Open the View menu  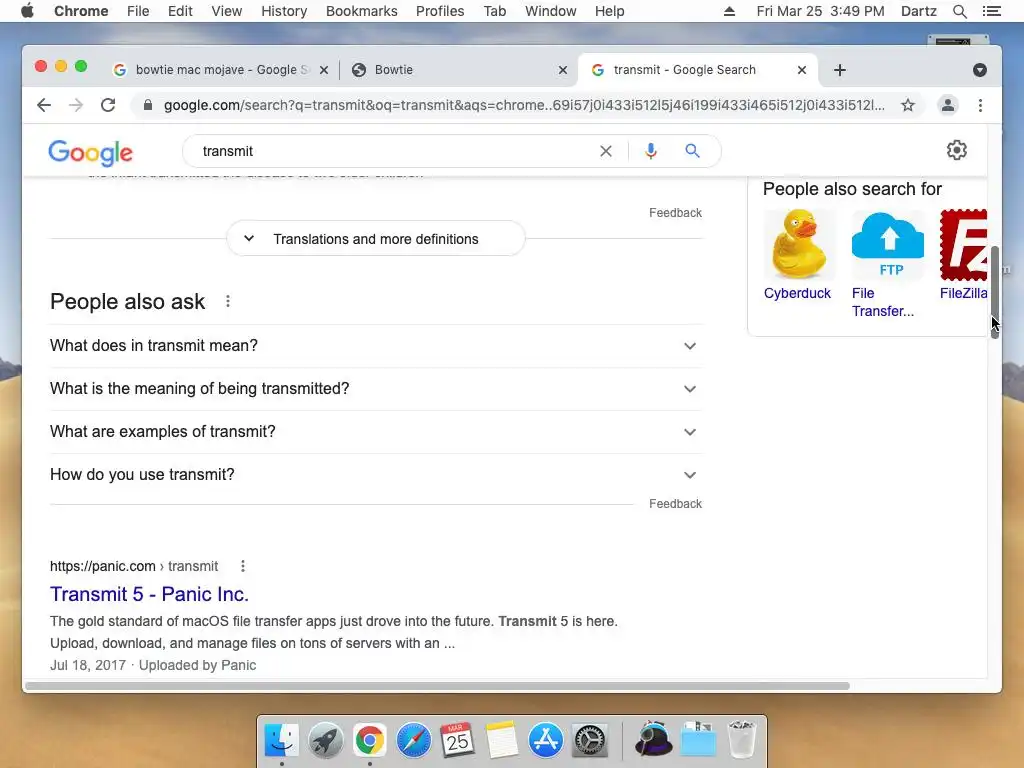click(227, 11)
